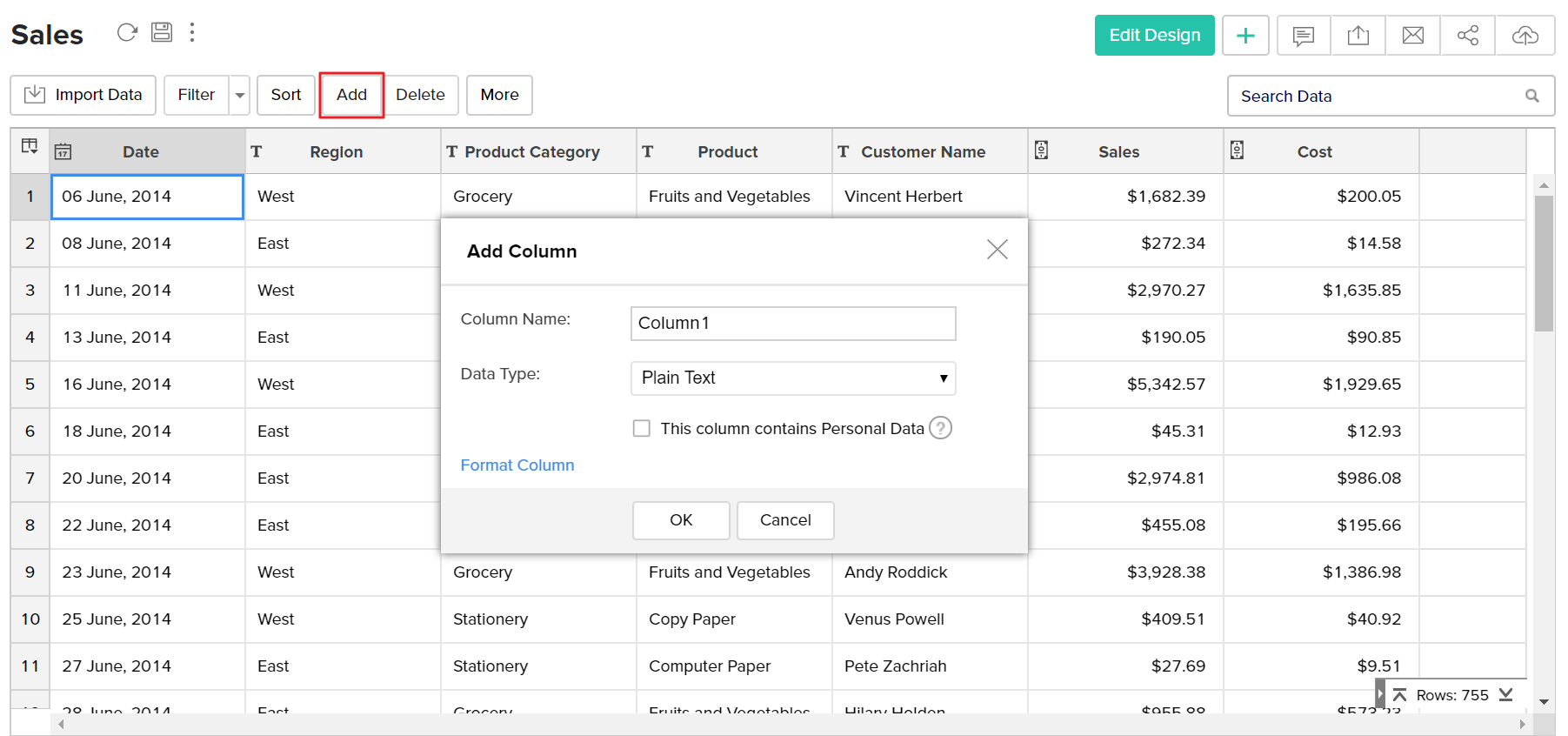Open the comments icon

tap(1303, 36)
